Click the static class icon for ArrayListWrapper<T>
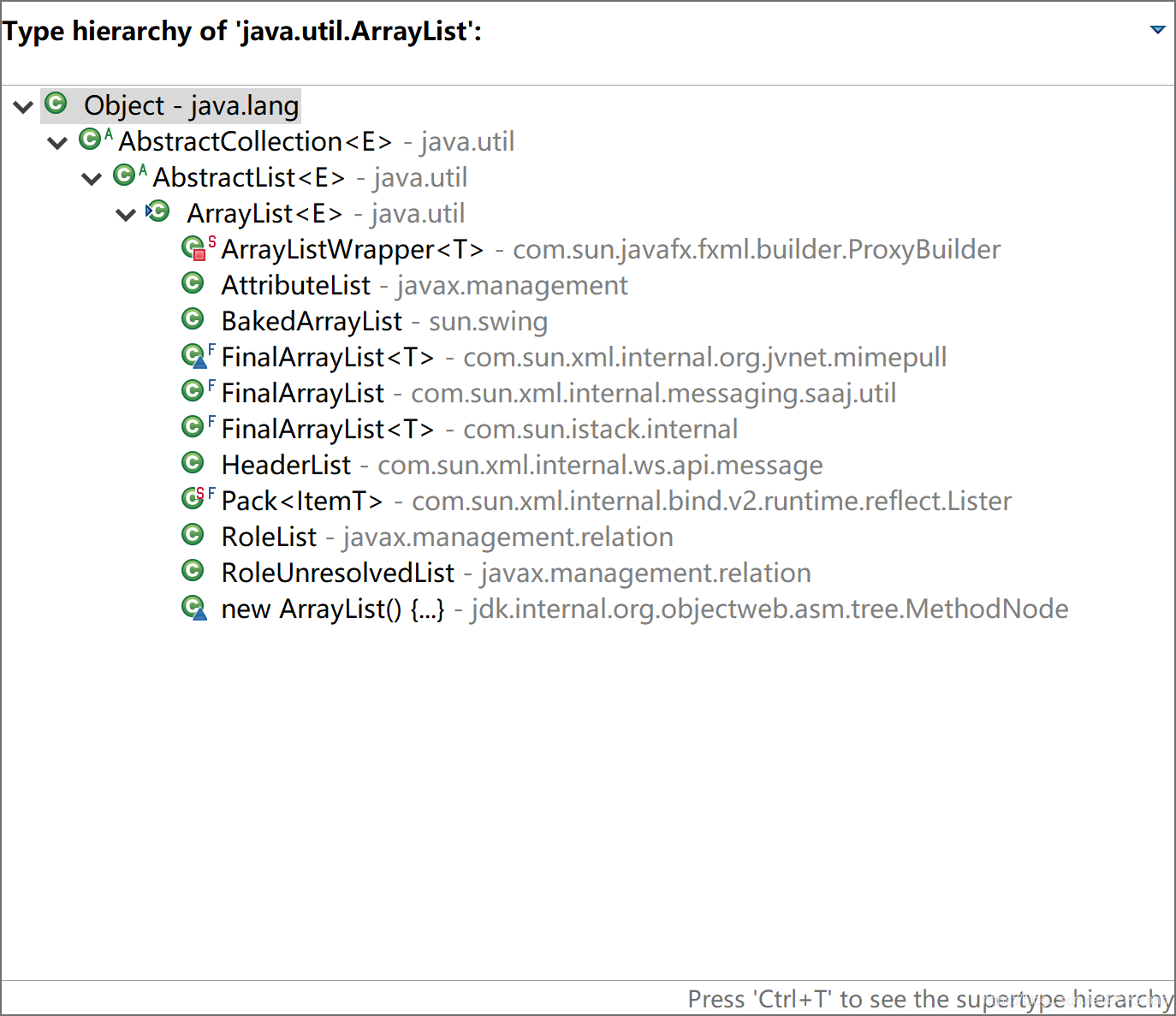 pos(193,248)
